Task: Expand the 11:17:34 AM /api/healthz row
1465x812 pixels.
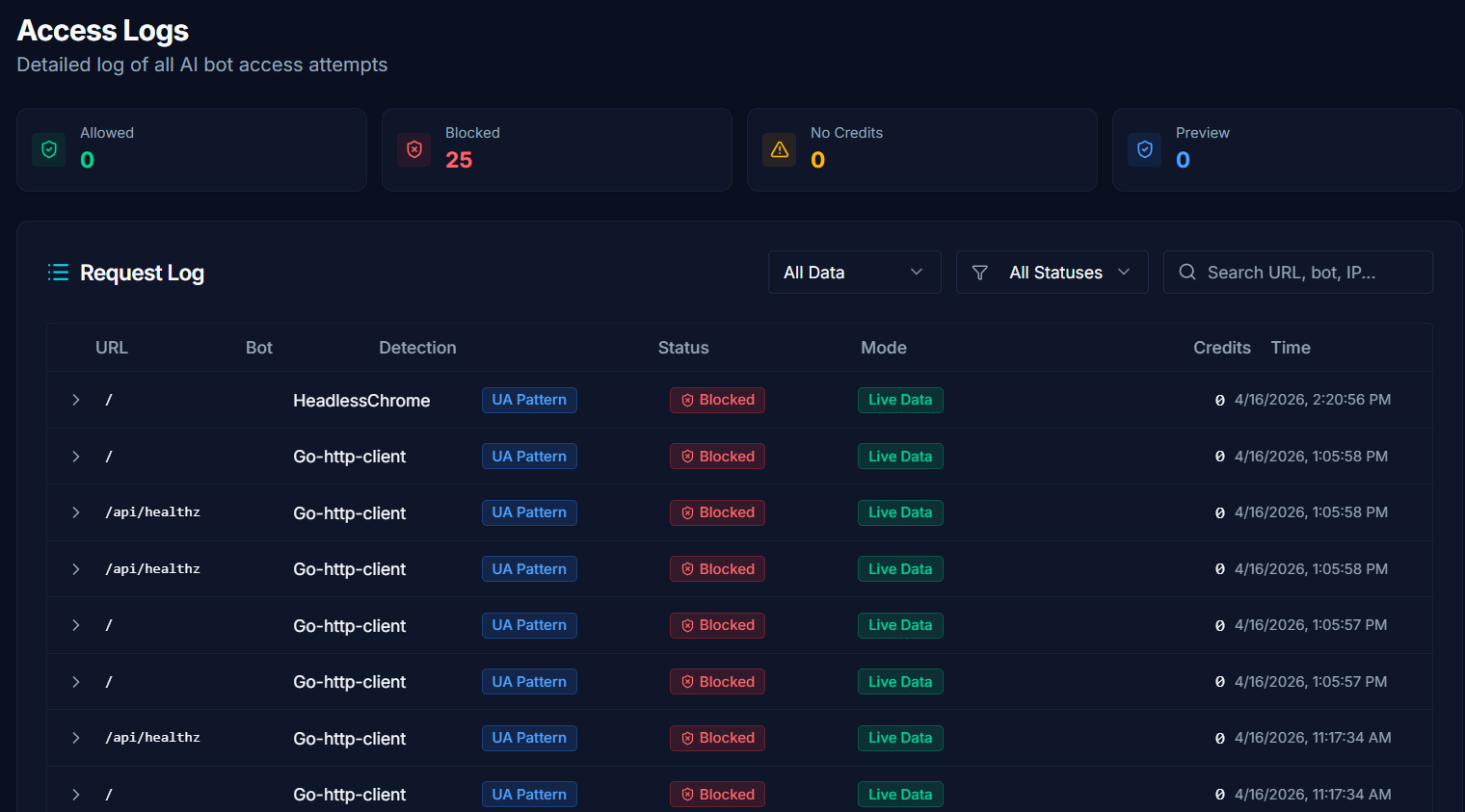Action: pyautogui.click(x=76, y=738)
